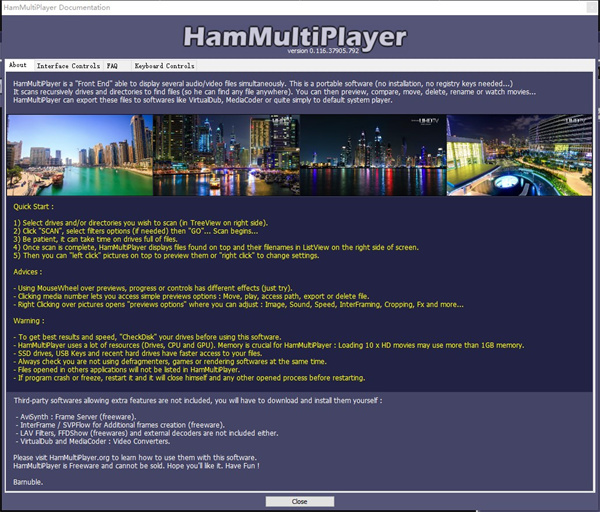Click line '1) Select drives and/or directories'

[x=140, y=223]
